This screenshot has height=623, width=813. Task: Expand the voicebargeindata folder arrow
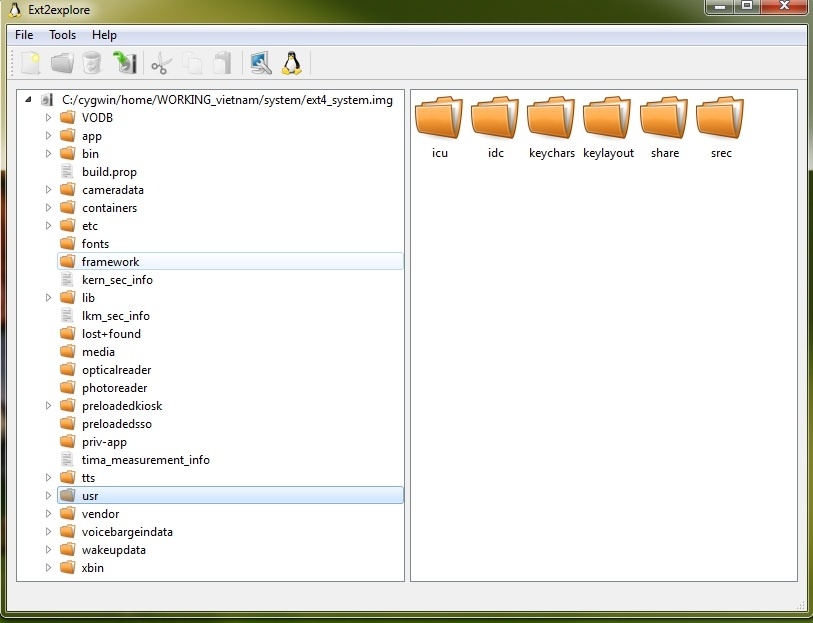point(48,531)
